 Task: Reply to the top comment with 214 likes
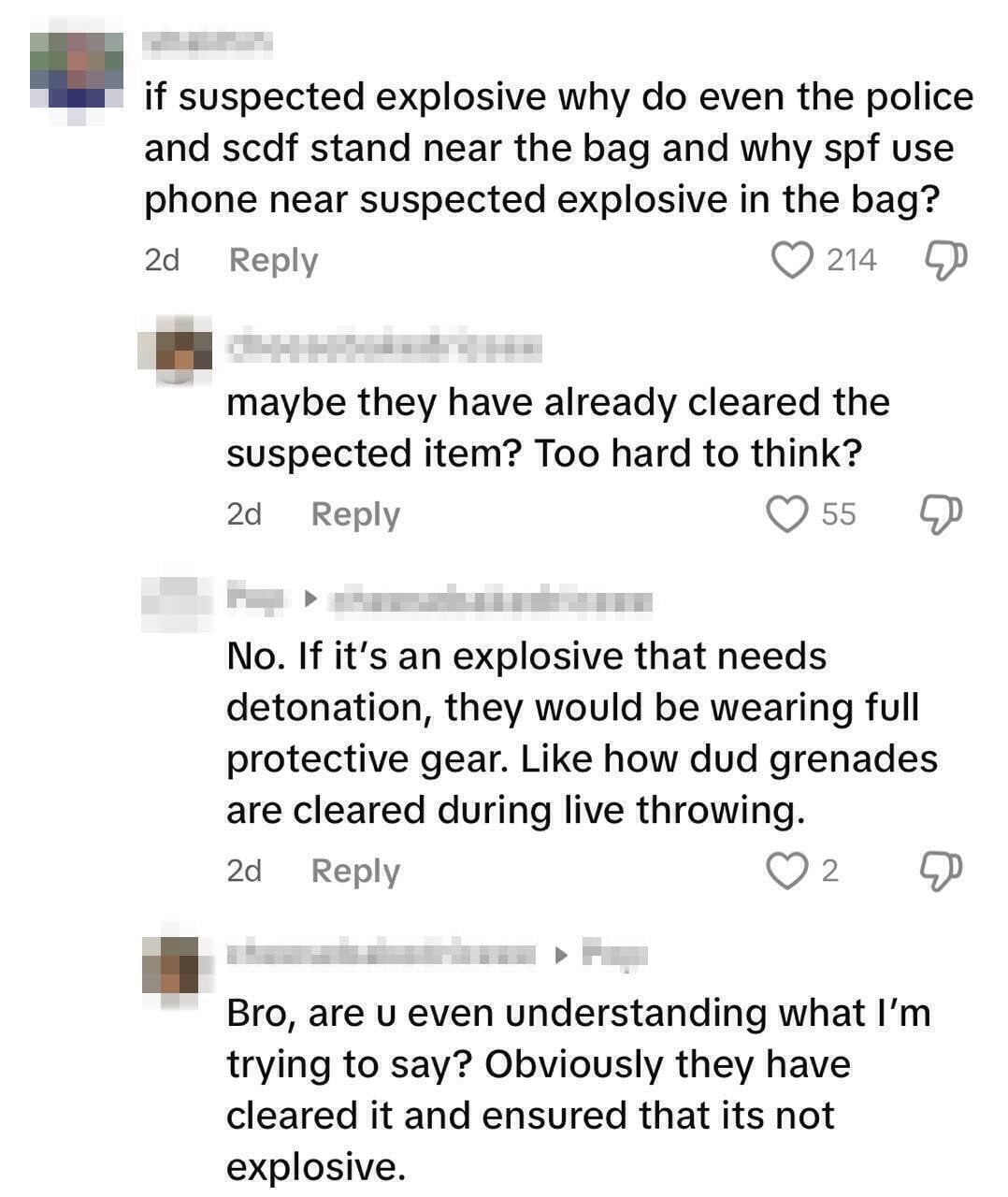(273, 260)
